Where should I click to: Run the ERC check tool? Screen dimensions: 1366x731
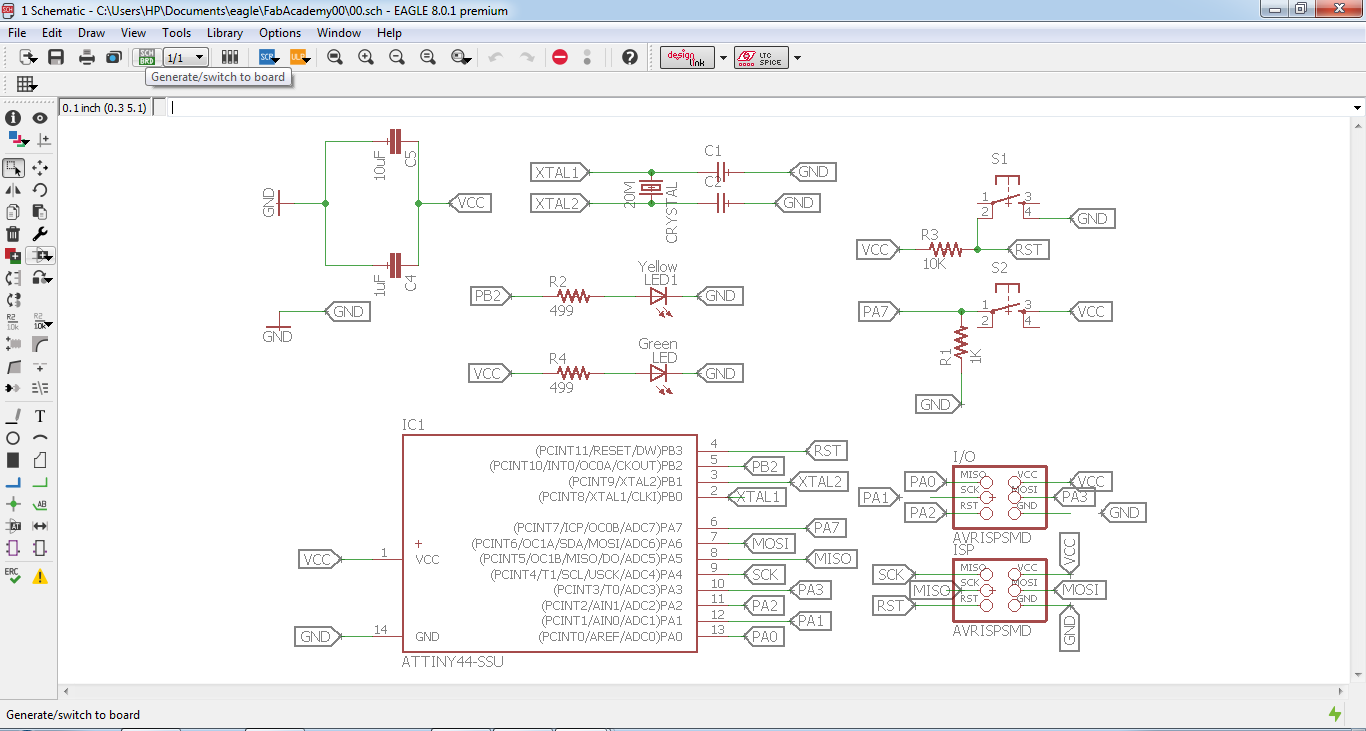tap(13, 576)
